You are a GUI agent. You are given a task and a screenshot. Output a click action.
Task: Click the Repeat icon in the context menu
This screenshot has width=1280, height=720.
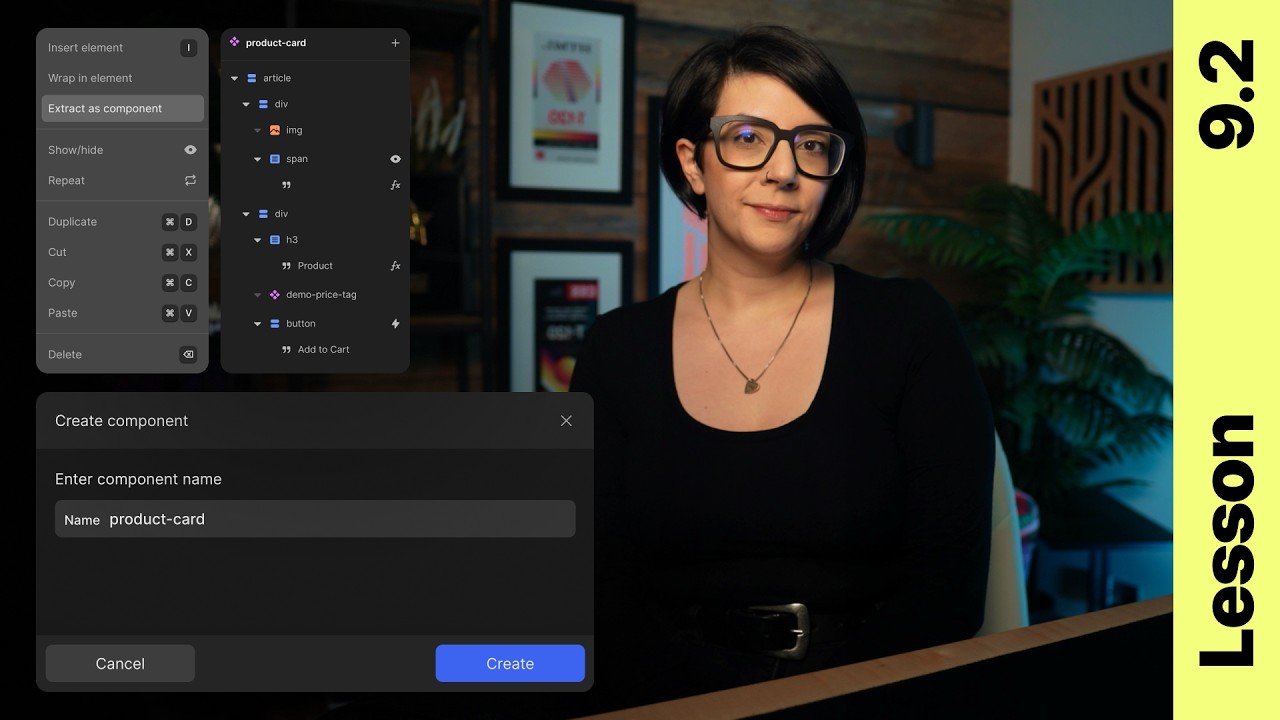190,180
